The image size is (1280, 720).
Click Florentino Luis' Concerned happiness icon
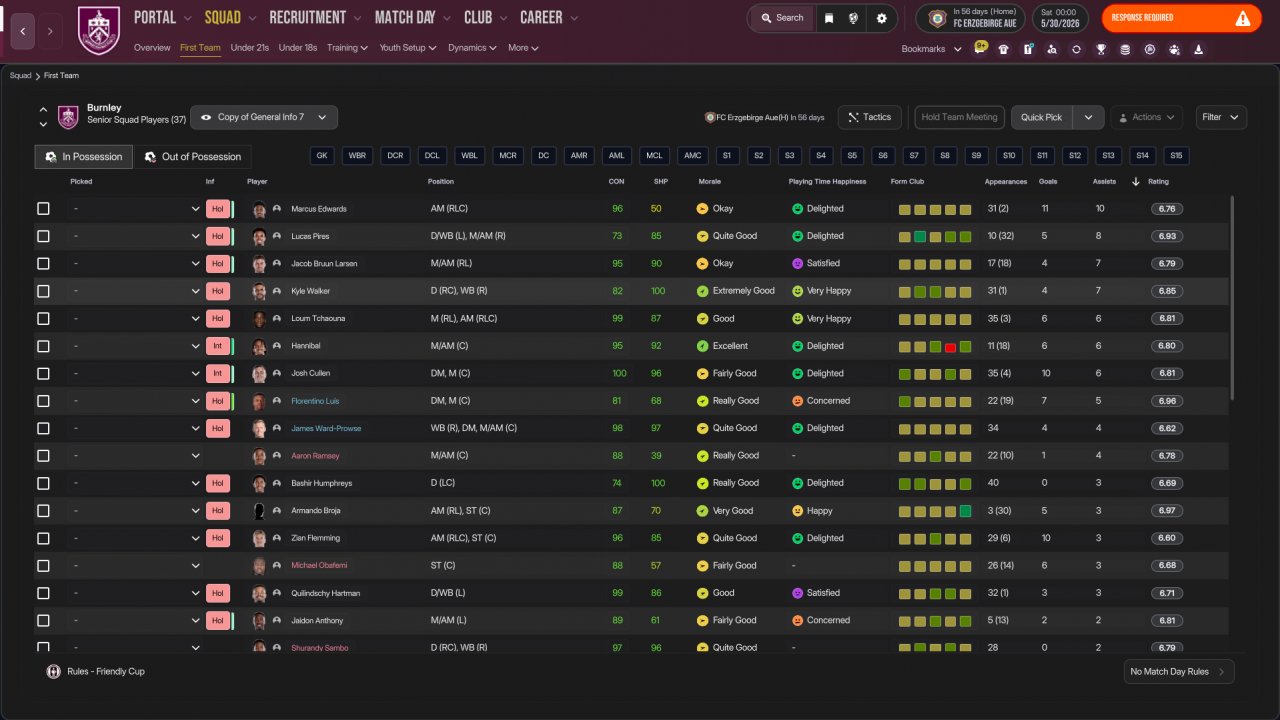tap(798, 401)
